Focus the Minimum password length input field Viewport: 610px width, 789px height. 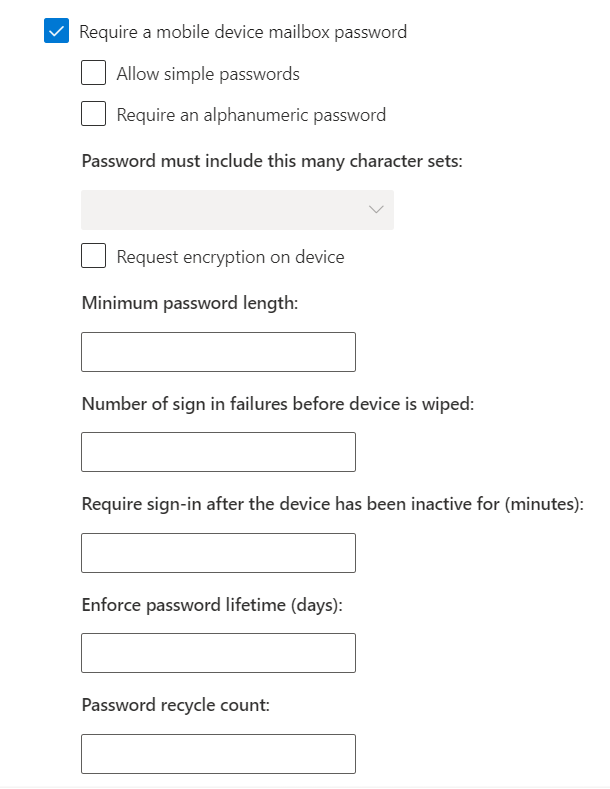[218, 352]
